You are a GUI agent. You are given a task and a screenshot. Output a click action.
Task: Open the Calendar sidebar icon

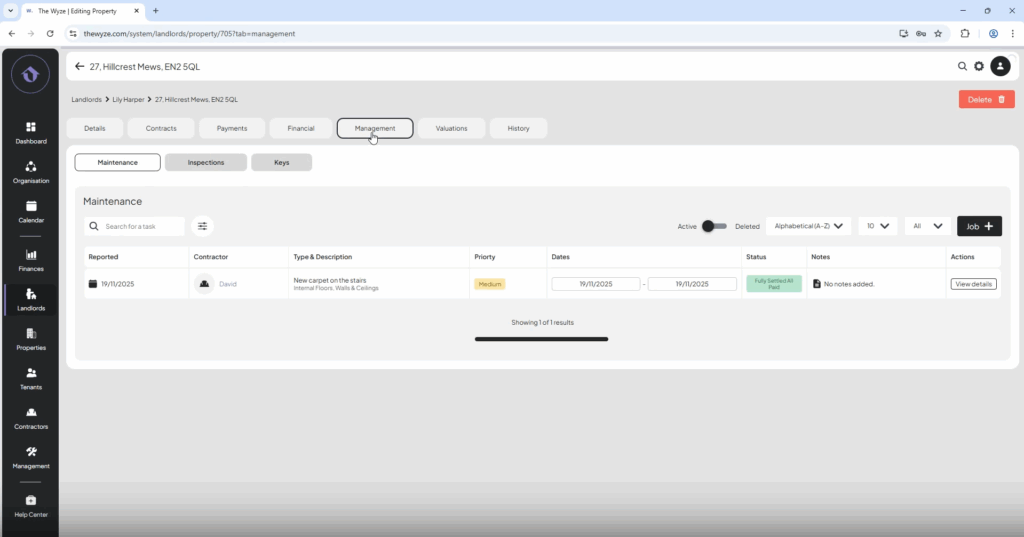[x=30, y=211]
